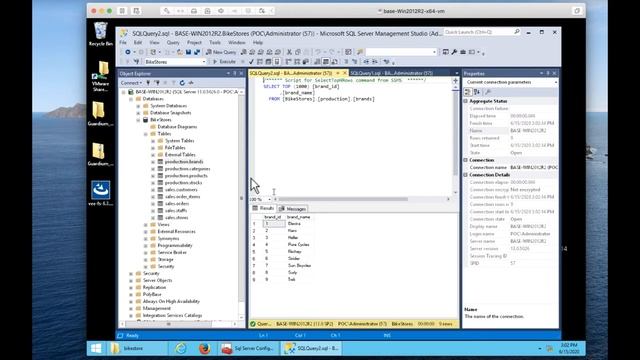640x360 pixels.
Task: Open the Connect dropdown in Object Explorer
Action: pos(131,83)
